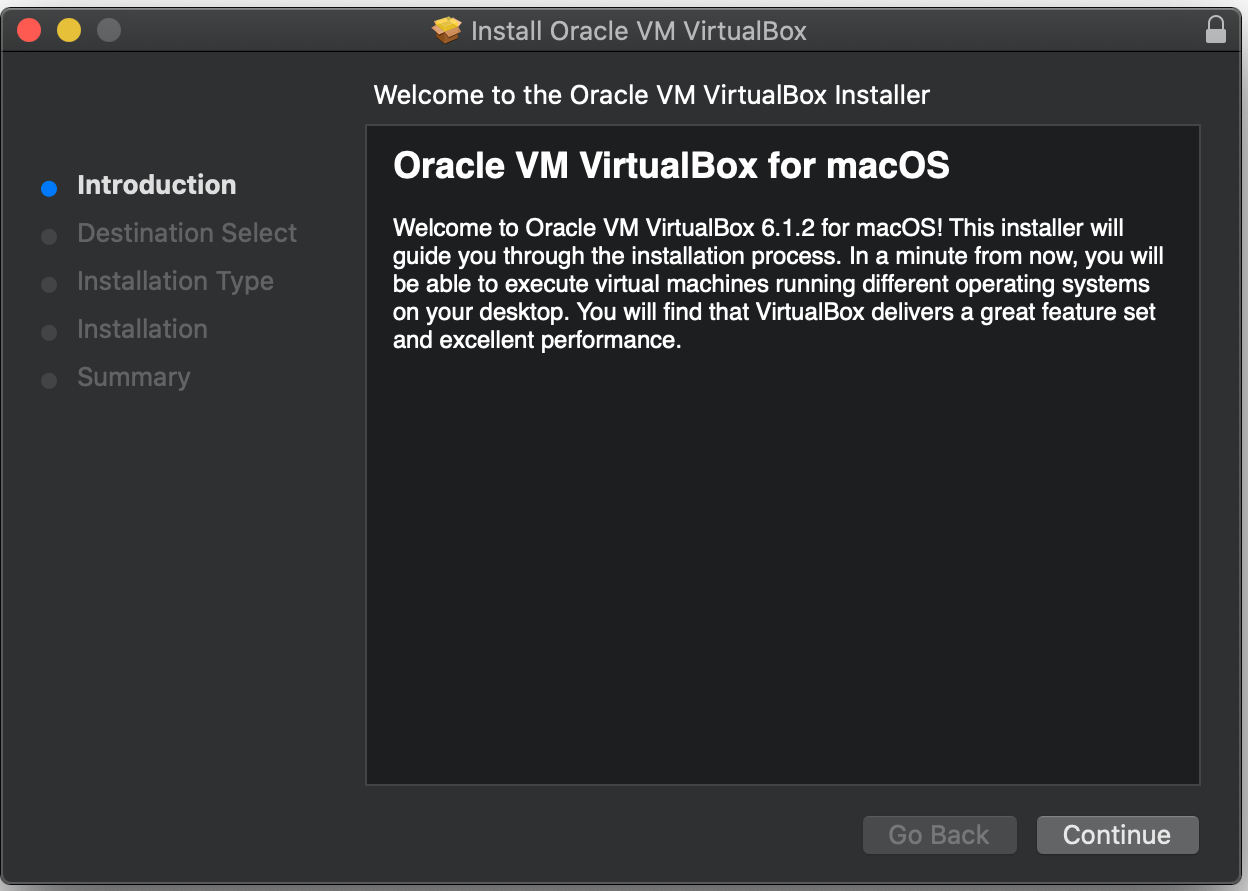Select the Destination Select step label
1248x891 pixels.
(187, 233)
